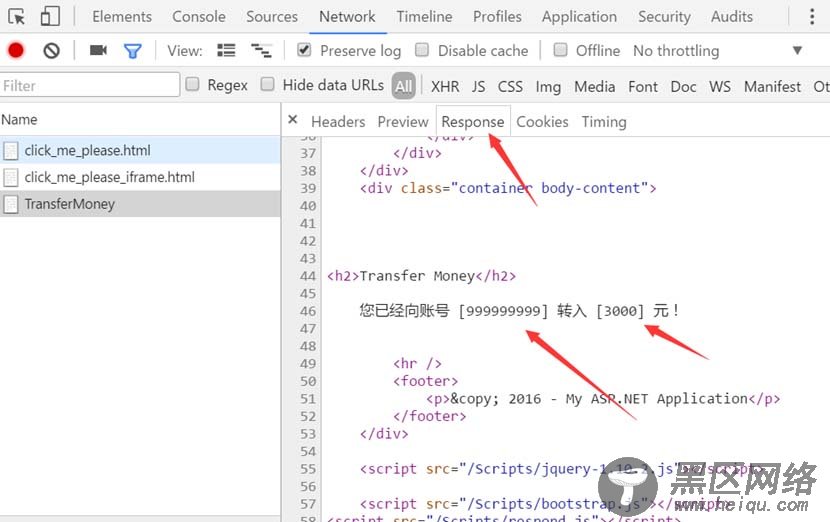Activate the inspect element picker icon
Image resolution: width=830 pixels, height=522 pixels.
point(16,17)
